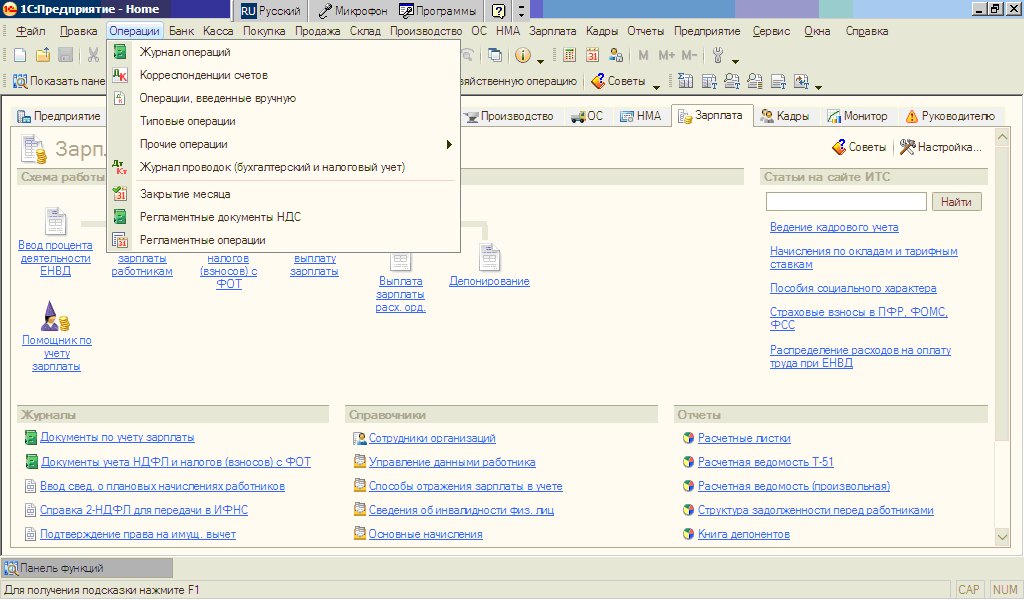
Task: Click Панель функций window button
Action: coord(87,568)
